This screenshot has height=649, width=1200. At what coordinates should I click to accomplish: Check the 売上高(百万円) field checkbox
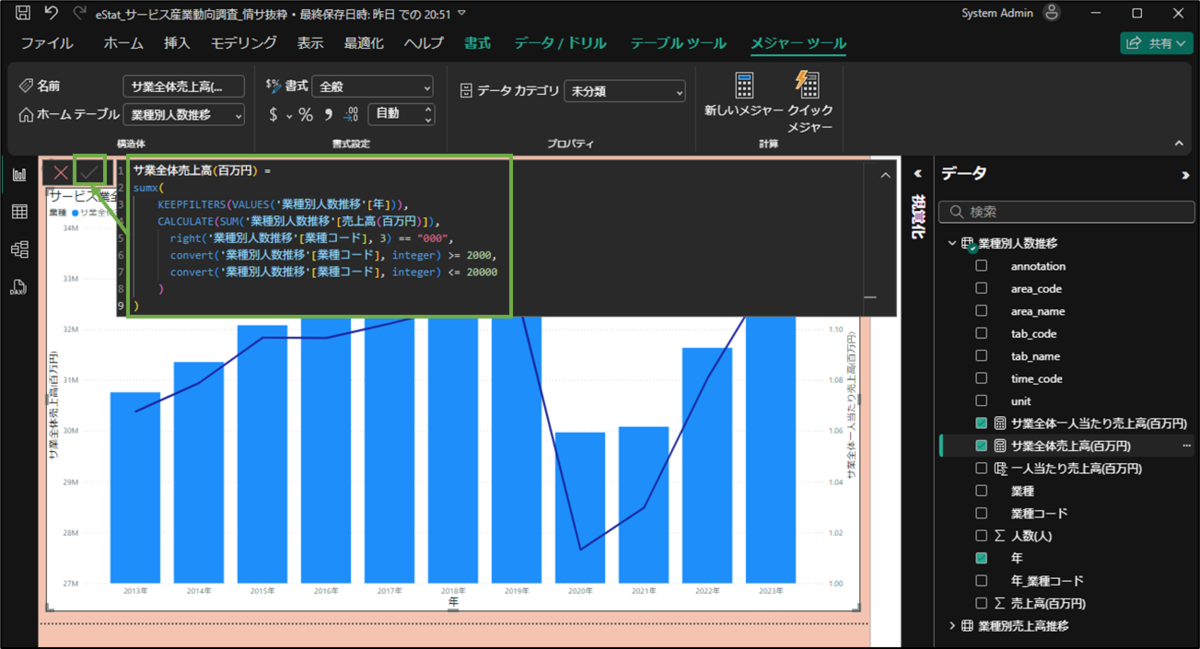[981, 603]
